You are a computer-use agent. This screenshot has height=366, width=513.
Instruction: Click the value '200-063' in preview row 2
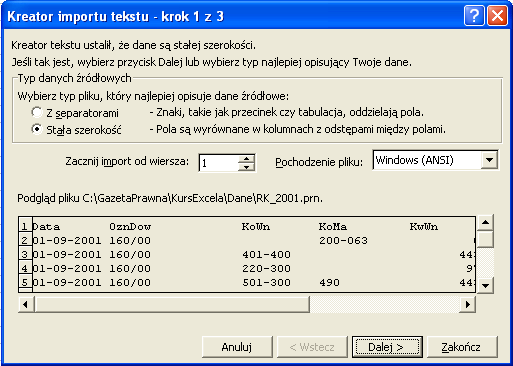(343, 241)
